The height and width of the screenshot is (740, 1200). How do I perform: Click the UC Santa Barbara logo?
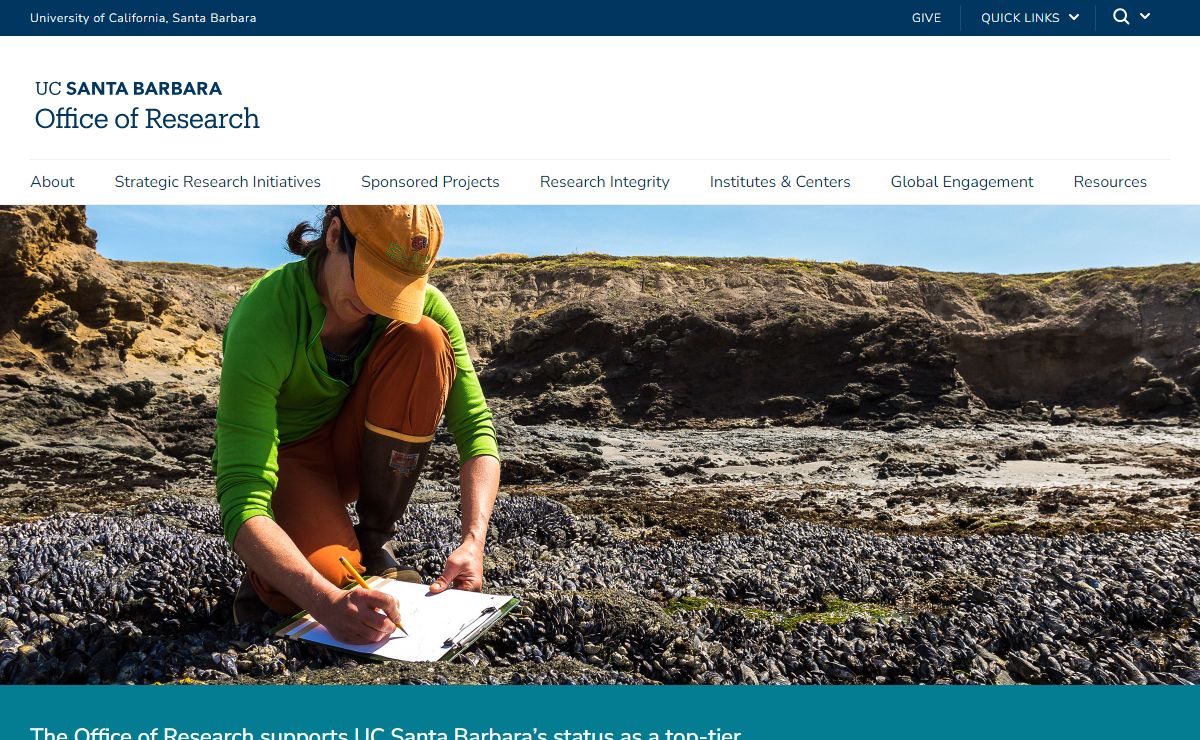[128, 88]
